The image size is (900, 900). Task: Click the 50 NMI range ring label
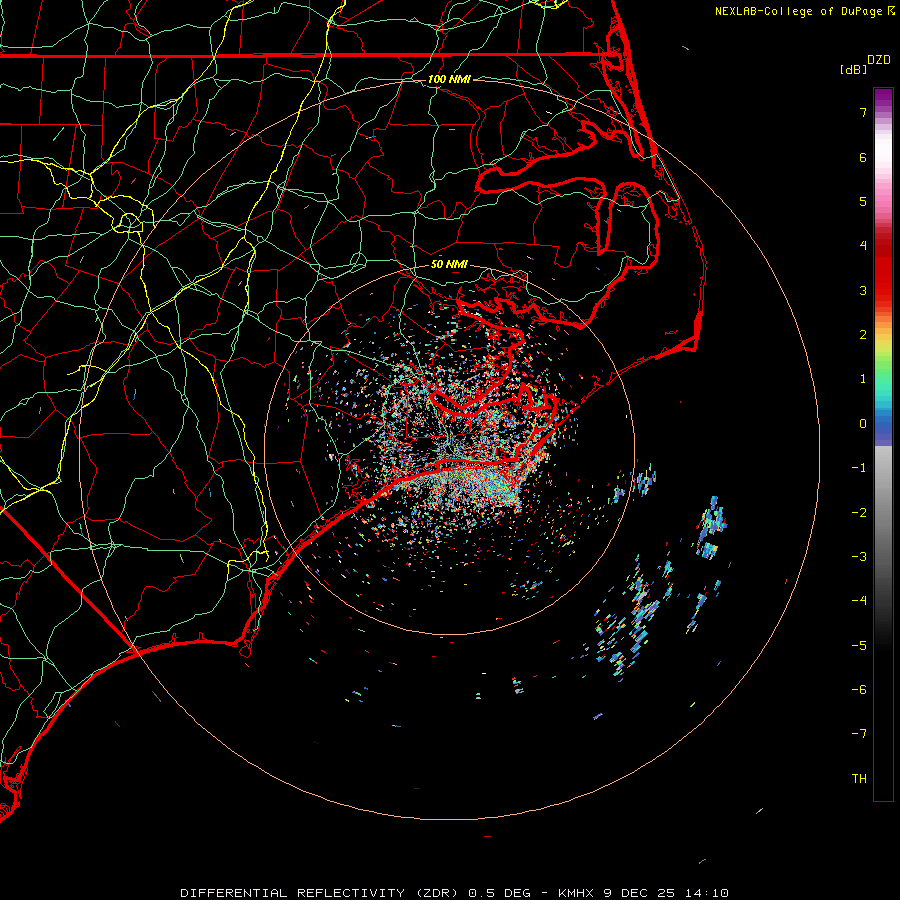click(x=449, y=264)
